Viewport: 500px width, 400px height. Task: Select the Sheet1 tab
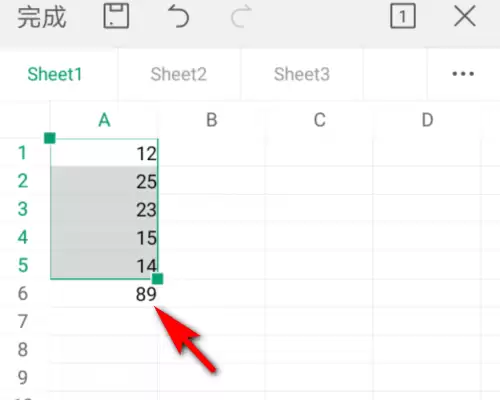pos(55,74)
